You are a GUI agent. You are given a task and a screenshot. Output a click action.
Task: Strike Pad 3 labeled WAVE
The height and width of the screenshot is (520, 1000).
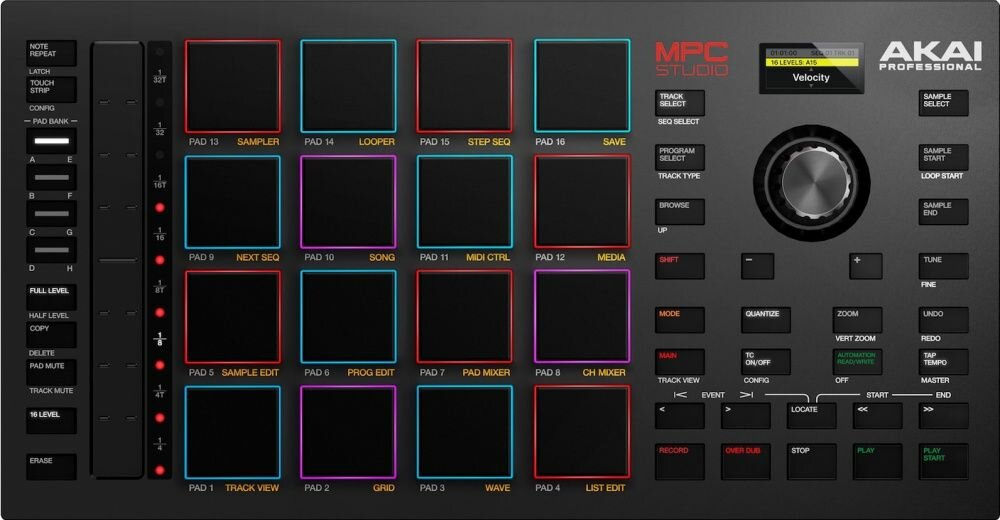(x=464, y=433)
